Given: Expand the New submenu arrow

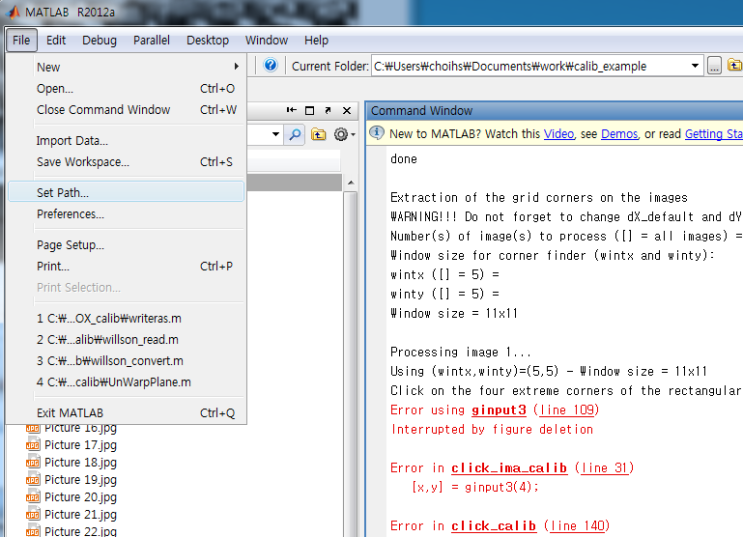Looking at the screenshot, I should pos(236,67).
